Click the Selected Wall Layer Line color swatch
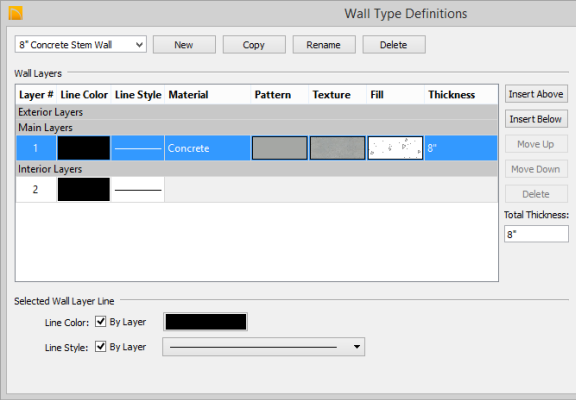This screenshot has width=576, height=400. 206,322
